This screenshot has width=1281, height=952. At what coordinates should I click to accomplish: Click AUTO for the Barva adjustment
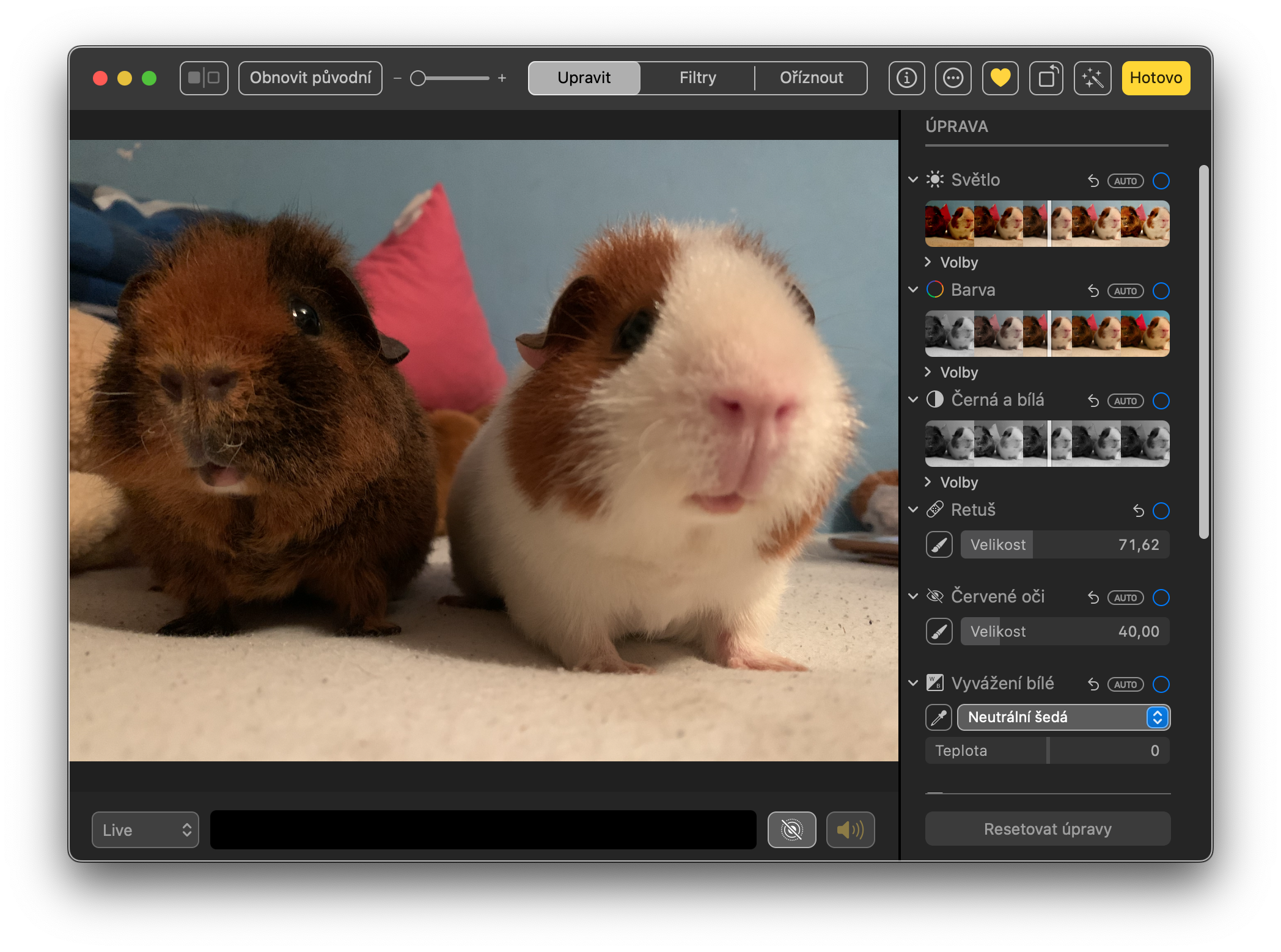[1126, 291]
